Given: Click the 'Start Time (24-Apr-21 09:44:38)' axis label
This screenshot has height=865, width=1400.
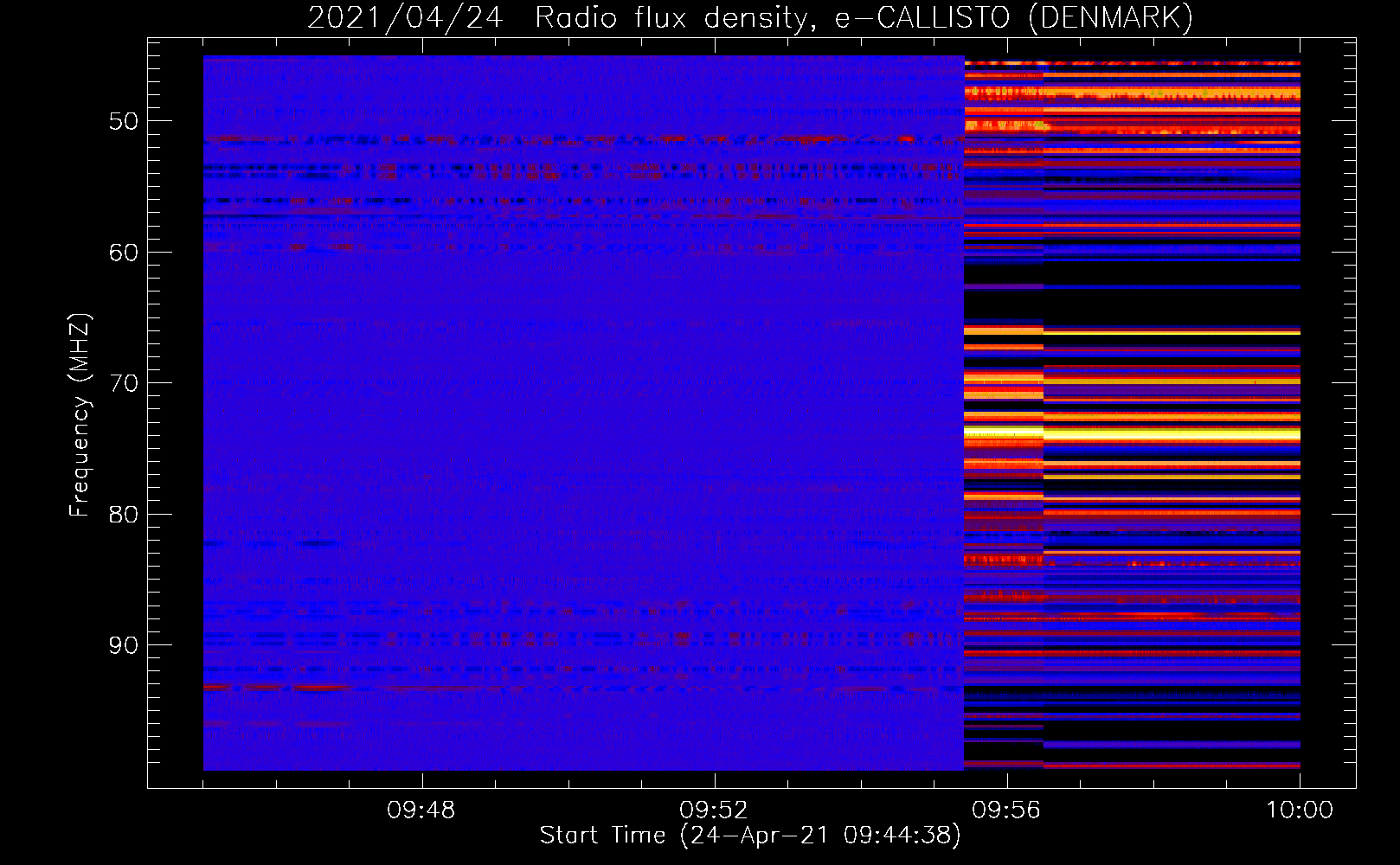Looking at the screenshot, I should (750, 836).
